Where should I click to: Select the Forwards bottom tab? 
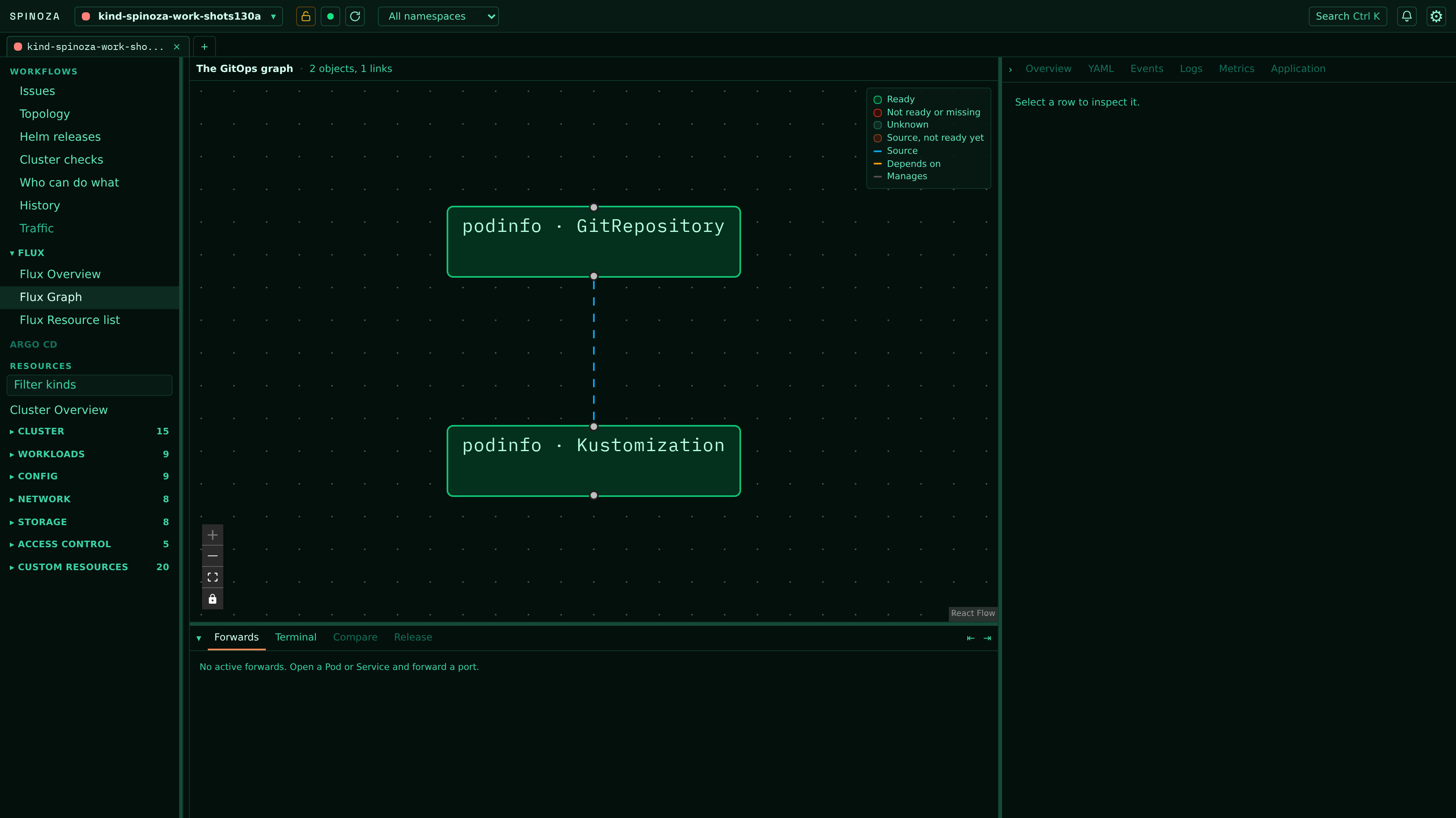coord(236,637)
